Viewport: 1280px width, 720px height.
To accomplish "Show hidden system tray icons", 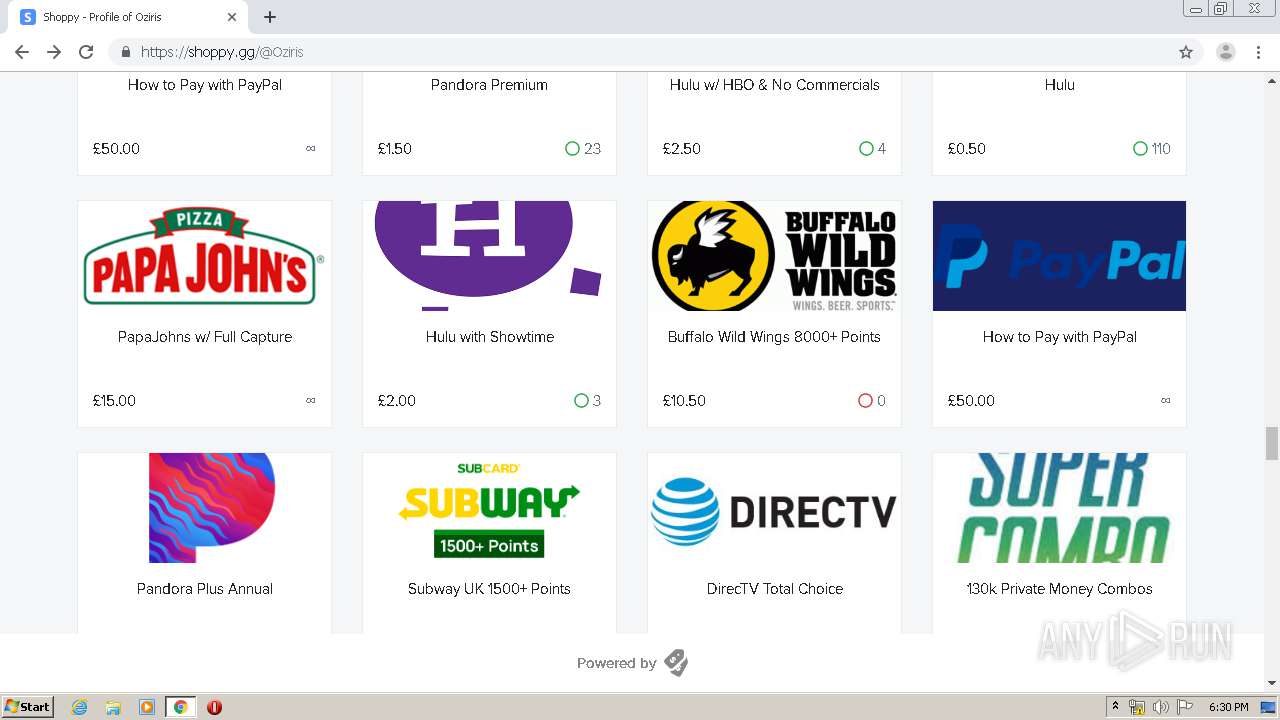I will (1115, 707).
